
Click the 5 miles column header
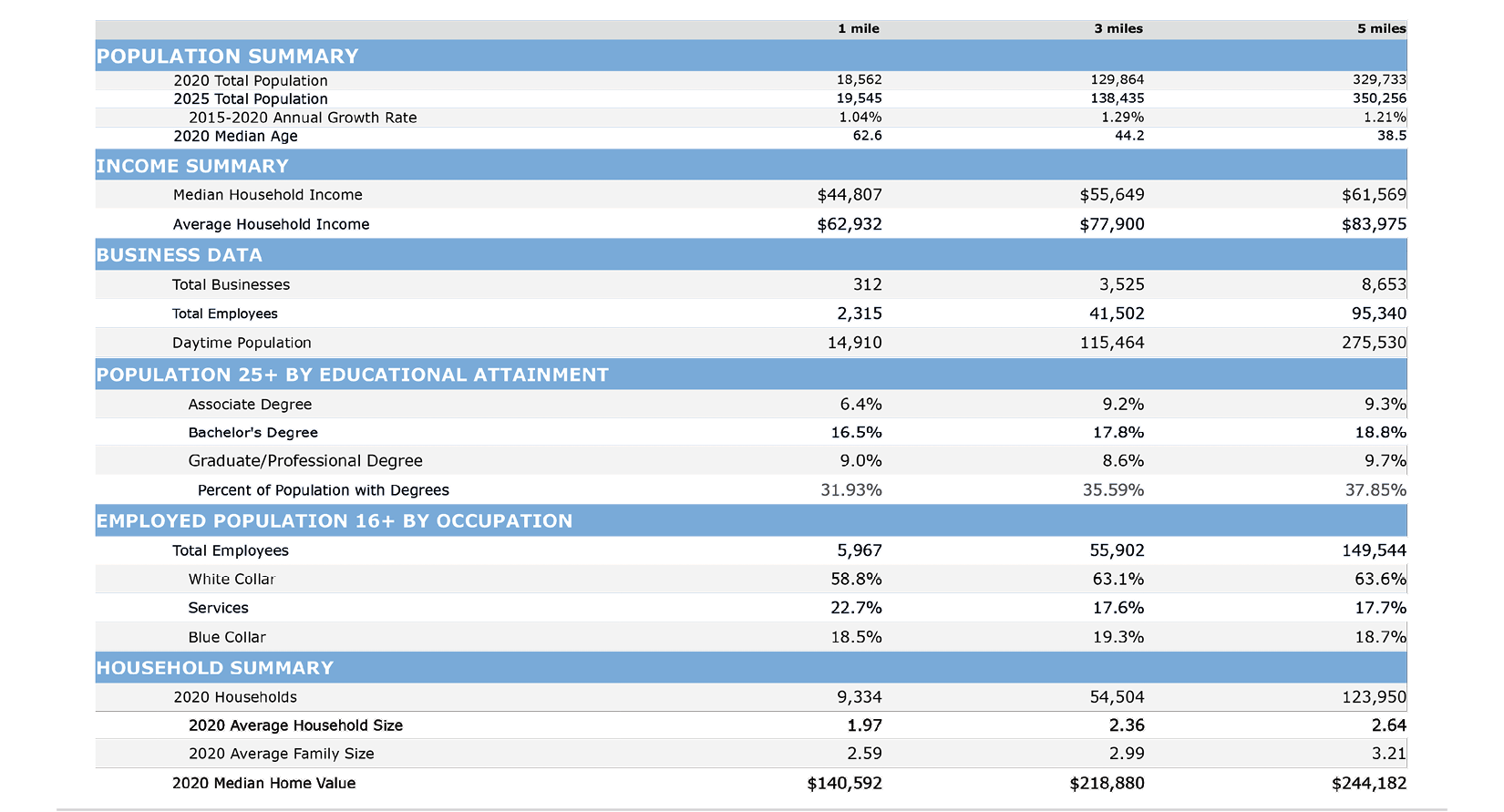click(1380, 29)
